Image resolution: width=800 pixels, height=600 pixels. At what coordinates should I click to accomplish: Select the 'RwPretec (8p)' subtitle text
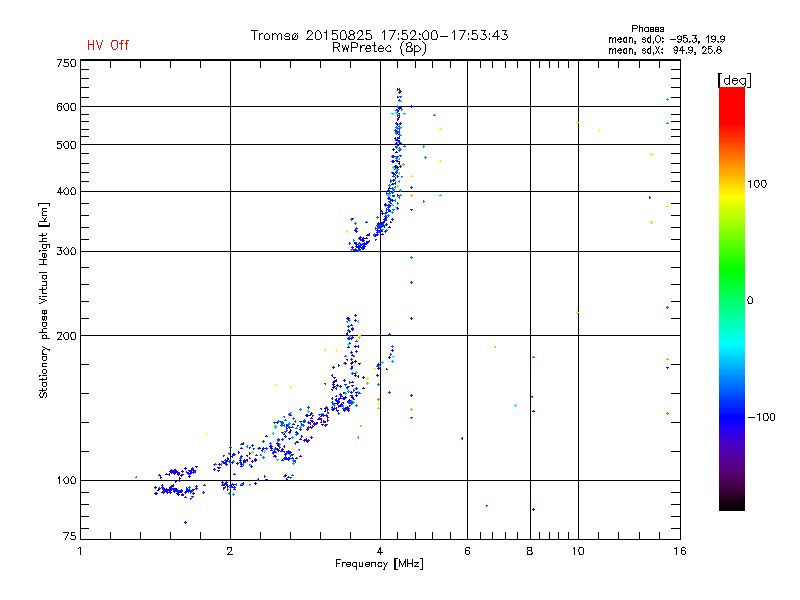(x=380, y=48)
